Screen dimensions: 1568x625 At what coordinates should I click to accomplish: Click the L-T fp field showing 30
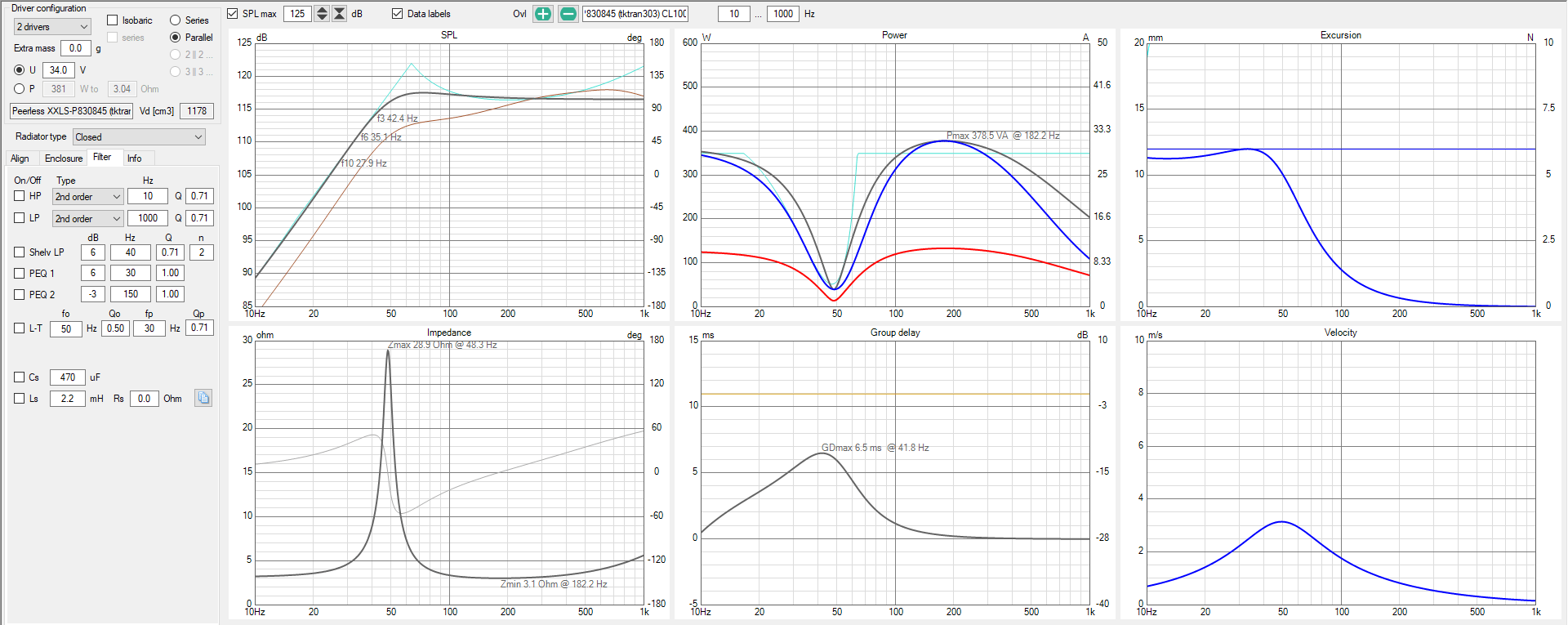149,328
